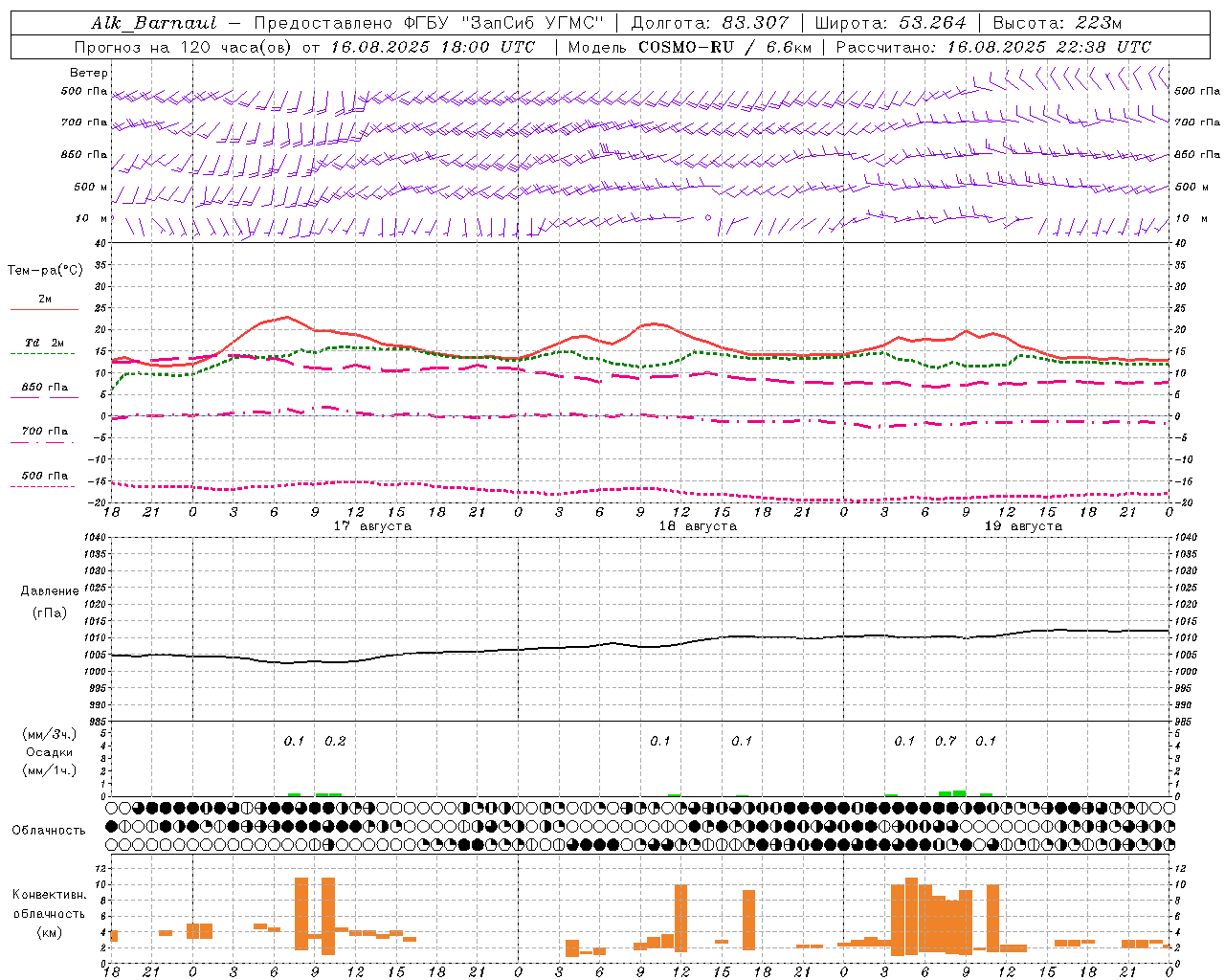Click the date label 17 августа
1225x980 pixels.
tap(372, 526)
